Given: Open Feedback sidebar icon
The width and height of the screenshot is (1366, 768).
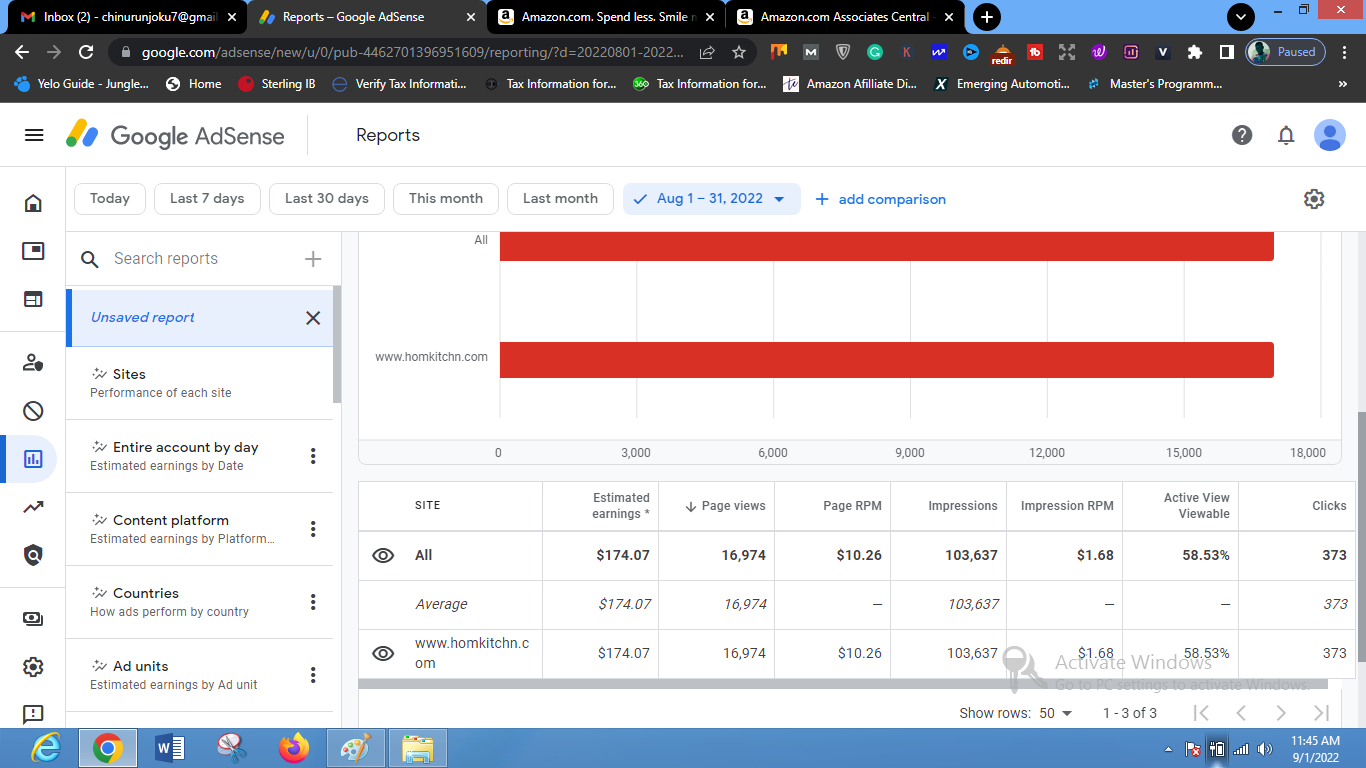Looking at the screenshot, I should pos(33,714).
